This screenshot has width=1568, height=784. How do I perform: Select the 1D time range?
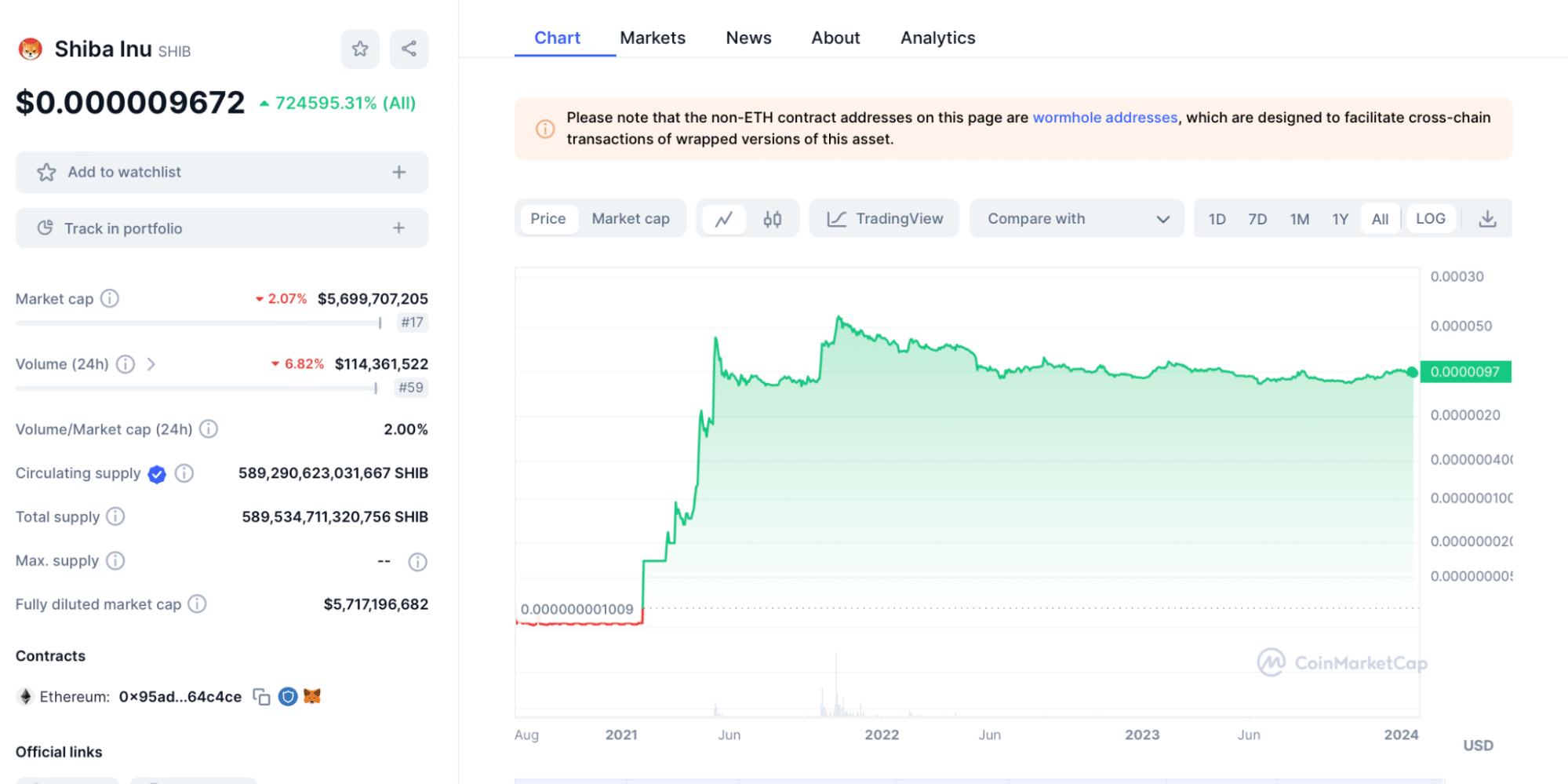click(x=1217, y=219)
